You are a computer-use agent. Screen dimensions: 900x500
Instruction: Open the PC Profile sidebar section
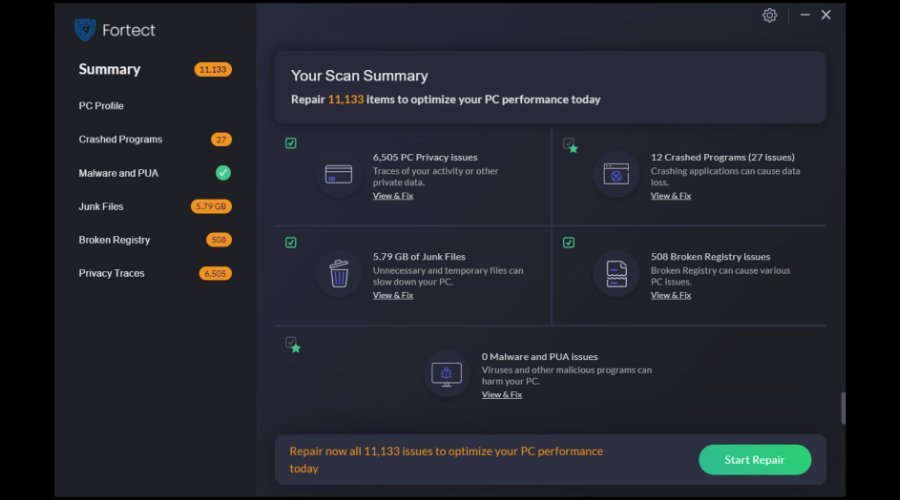pos(102,106)
